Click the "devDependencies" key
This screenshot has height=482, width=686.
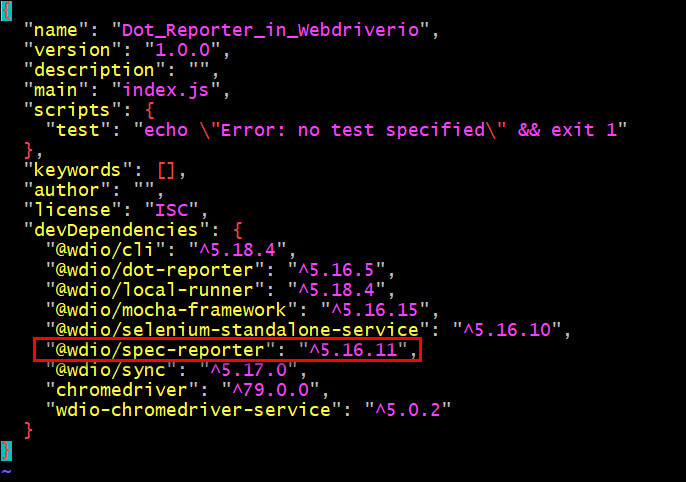(x=116, y=230)
